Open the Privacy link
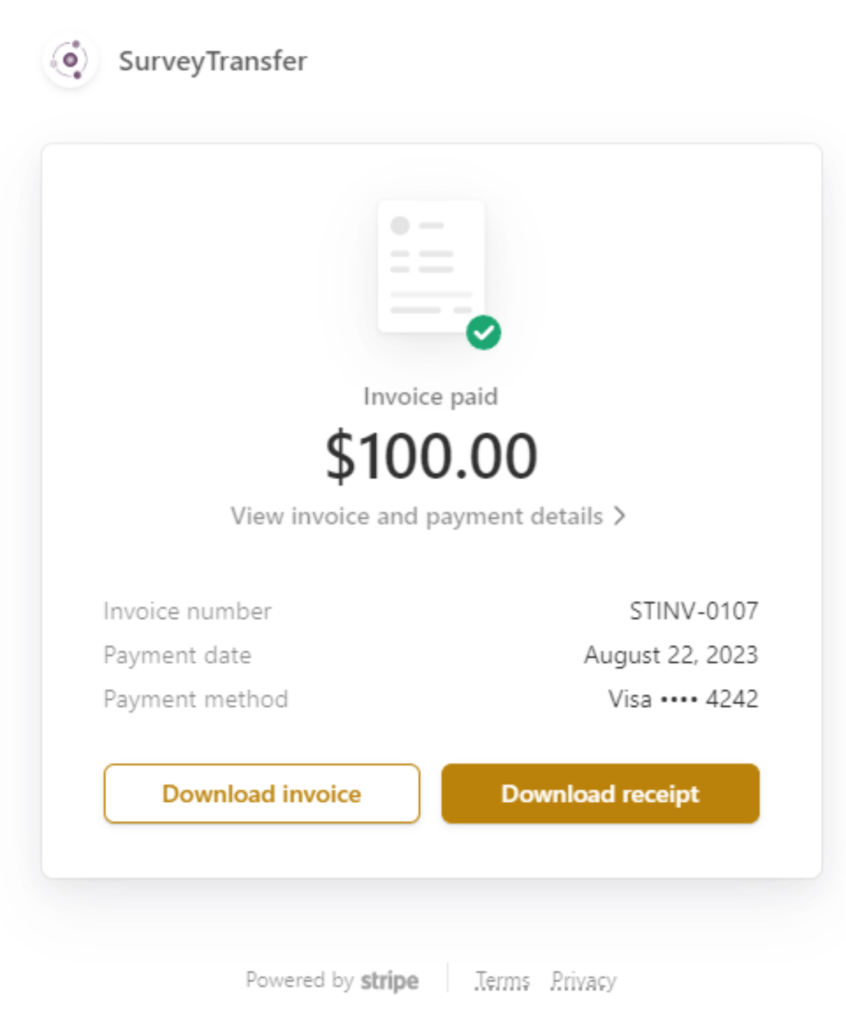The image size is (846, 1024). [583, 980]
